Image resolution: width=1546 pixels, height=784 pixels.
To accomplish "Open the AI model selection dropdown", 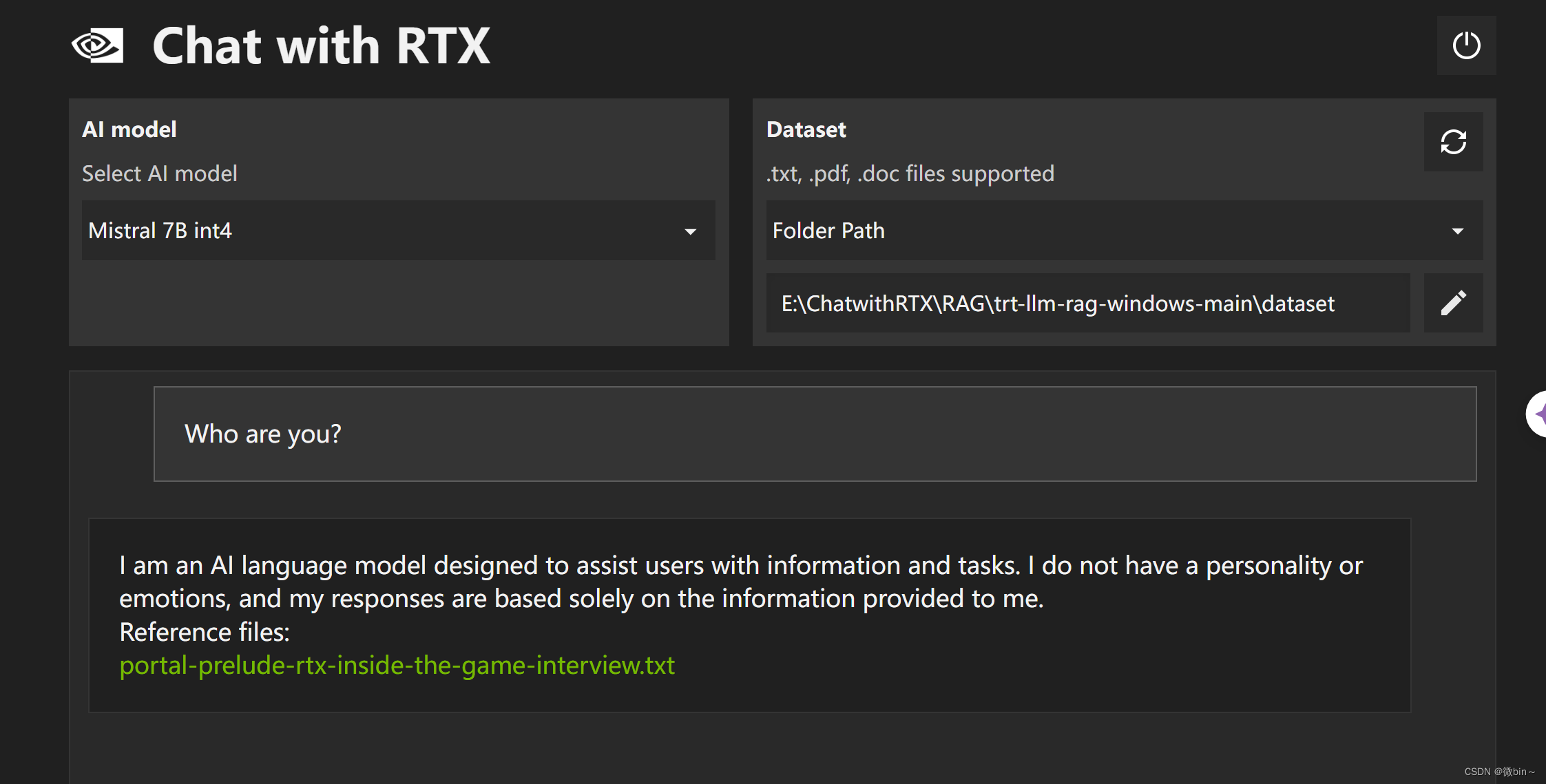I will click(x=398, y=231).
